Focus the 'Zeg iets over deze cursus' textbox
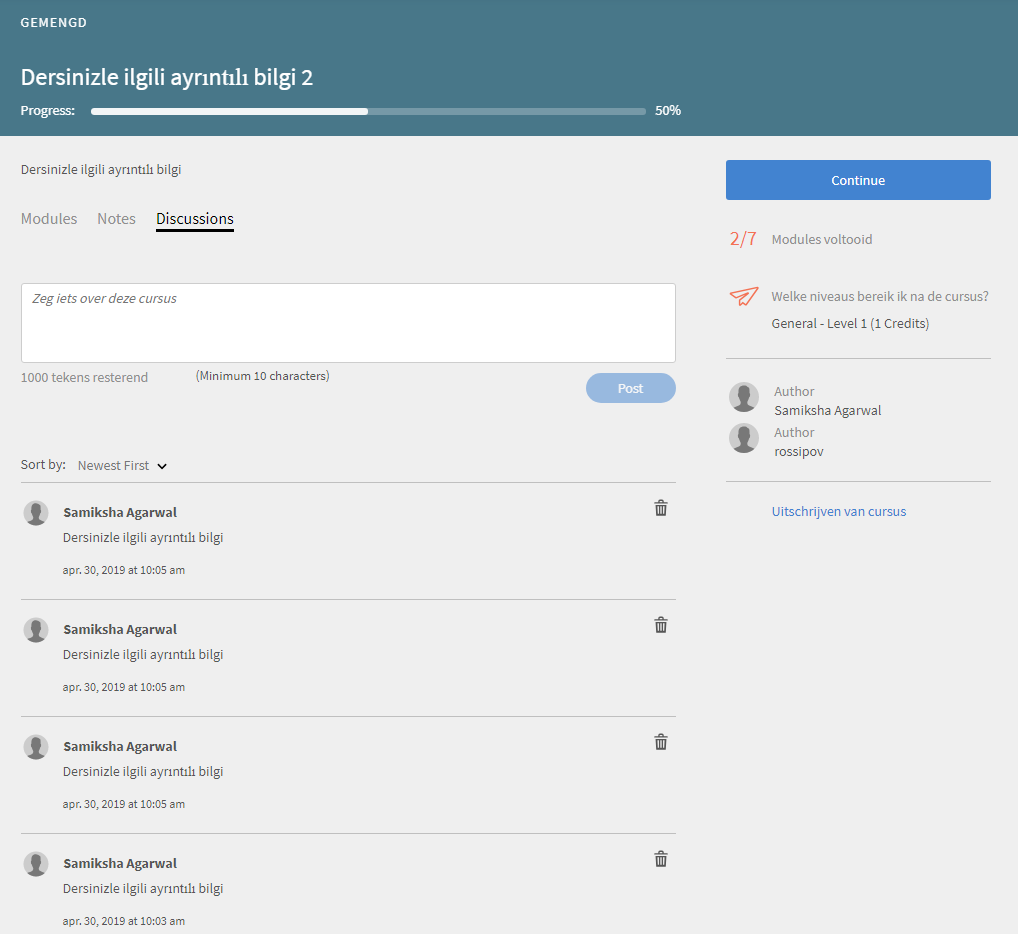The height and width of the screenshot is (934, 1018). point(348,323)
